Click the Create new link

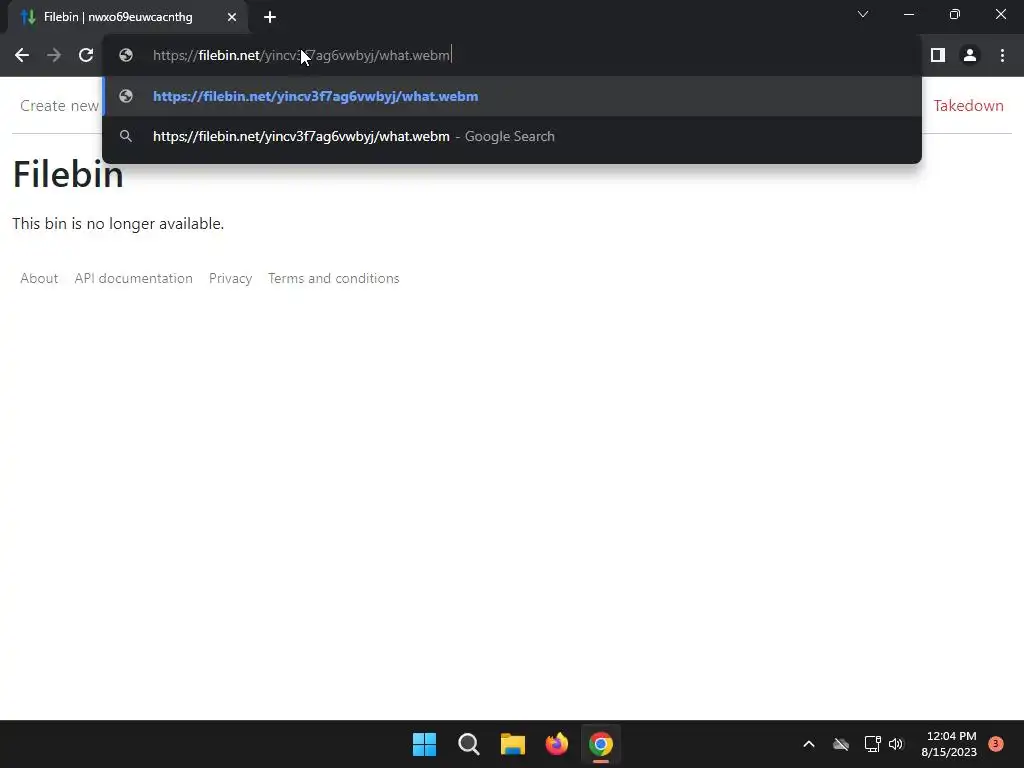tap(59, 106)
